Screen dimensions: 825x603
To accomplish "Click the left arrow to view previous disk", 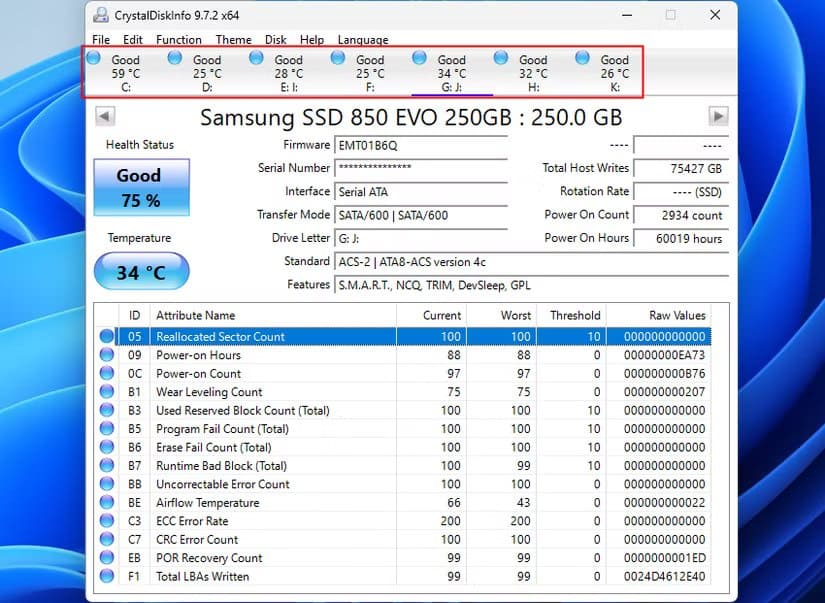I will 105,115.
